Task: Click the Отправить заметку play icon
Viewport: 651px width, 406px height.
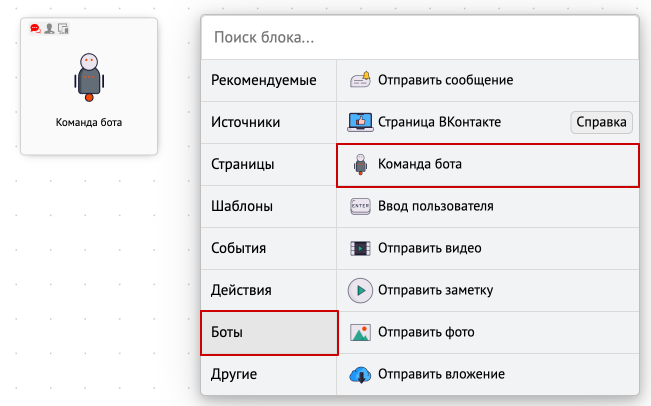Action: 360,290
